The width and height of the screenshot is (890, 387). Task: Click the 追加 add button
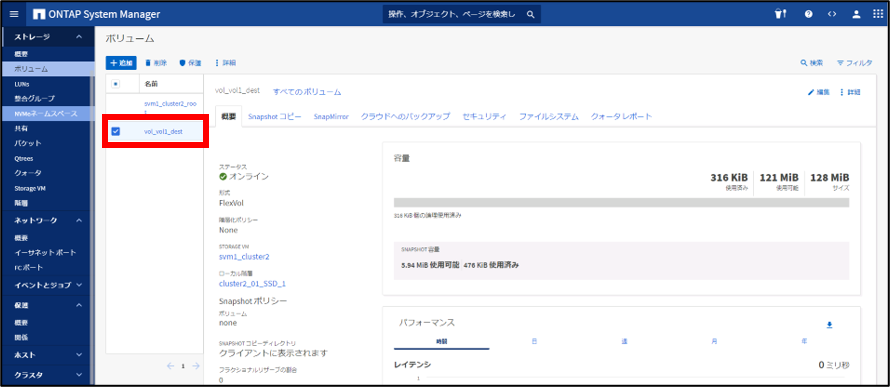pos(121,62)
